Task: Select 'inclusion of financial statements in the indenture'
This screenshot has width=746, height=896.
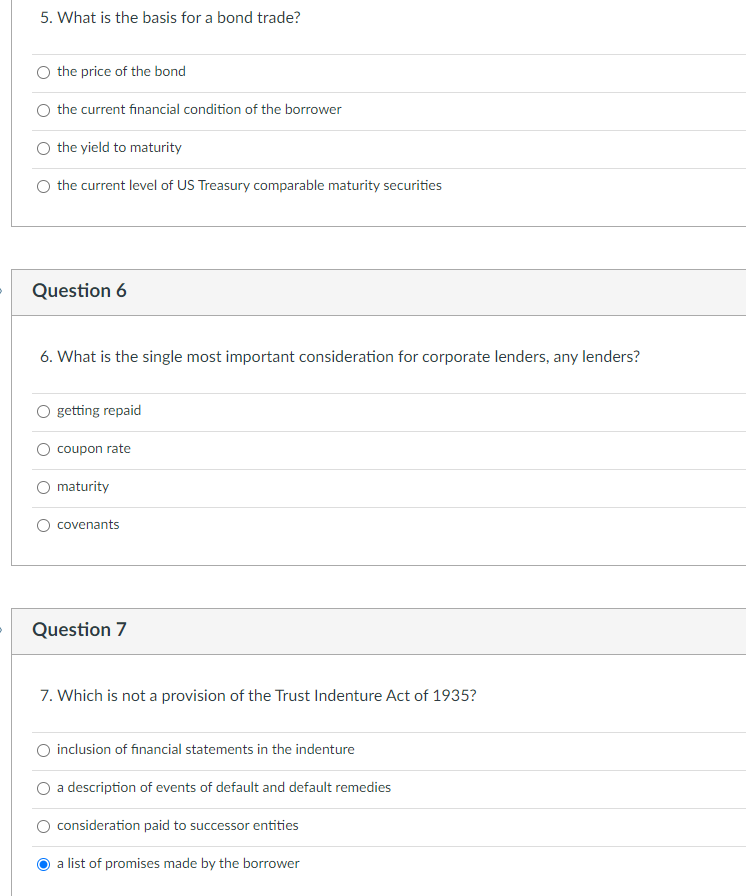Action: (44, 750)
